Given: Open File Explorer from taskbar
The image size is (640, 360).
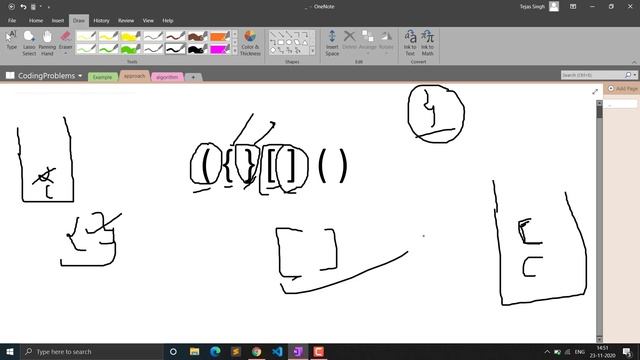Looking at the screenshot, I should [x=194, y=351].
